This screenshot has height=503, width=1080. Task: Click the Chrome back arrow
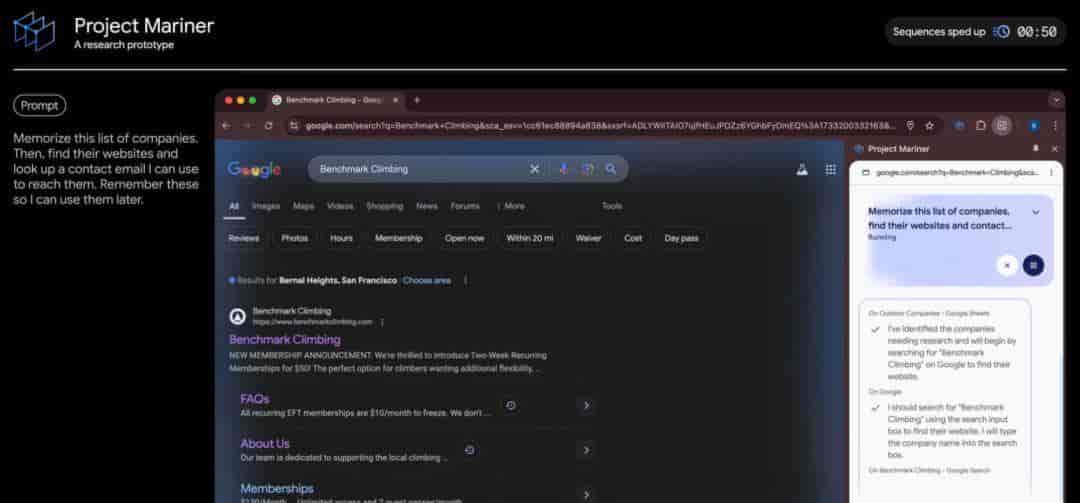[x=227, y=125]
